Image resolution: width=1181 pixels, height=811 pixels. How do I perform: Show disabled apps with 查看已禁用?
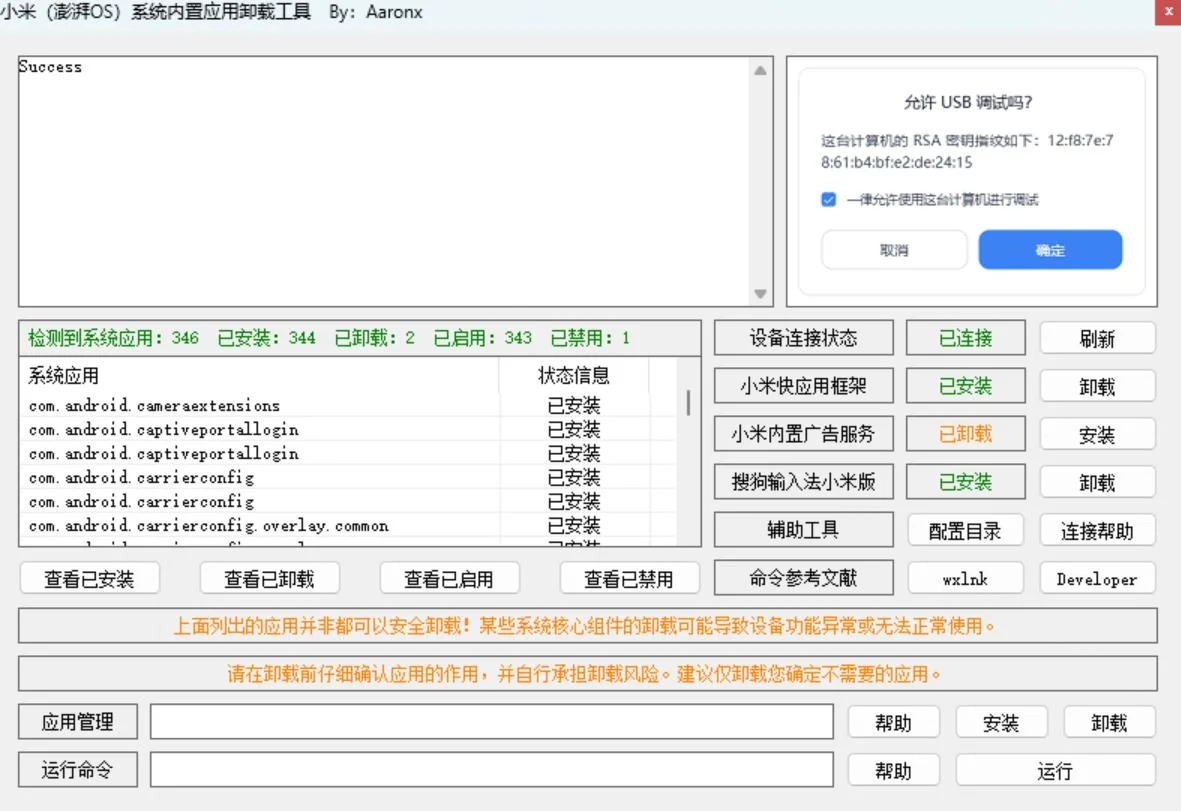[x=629, y=579]
